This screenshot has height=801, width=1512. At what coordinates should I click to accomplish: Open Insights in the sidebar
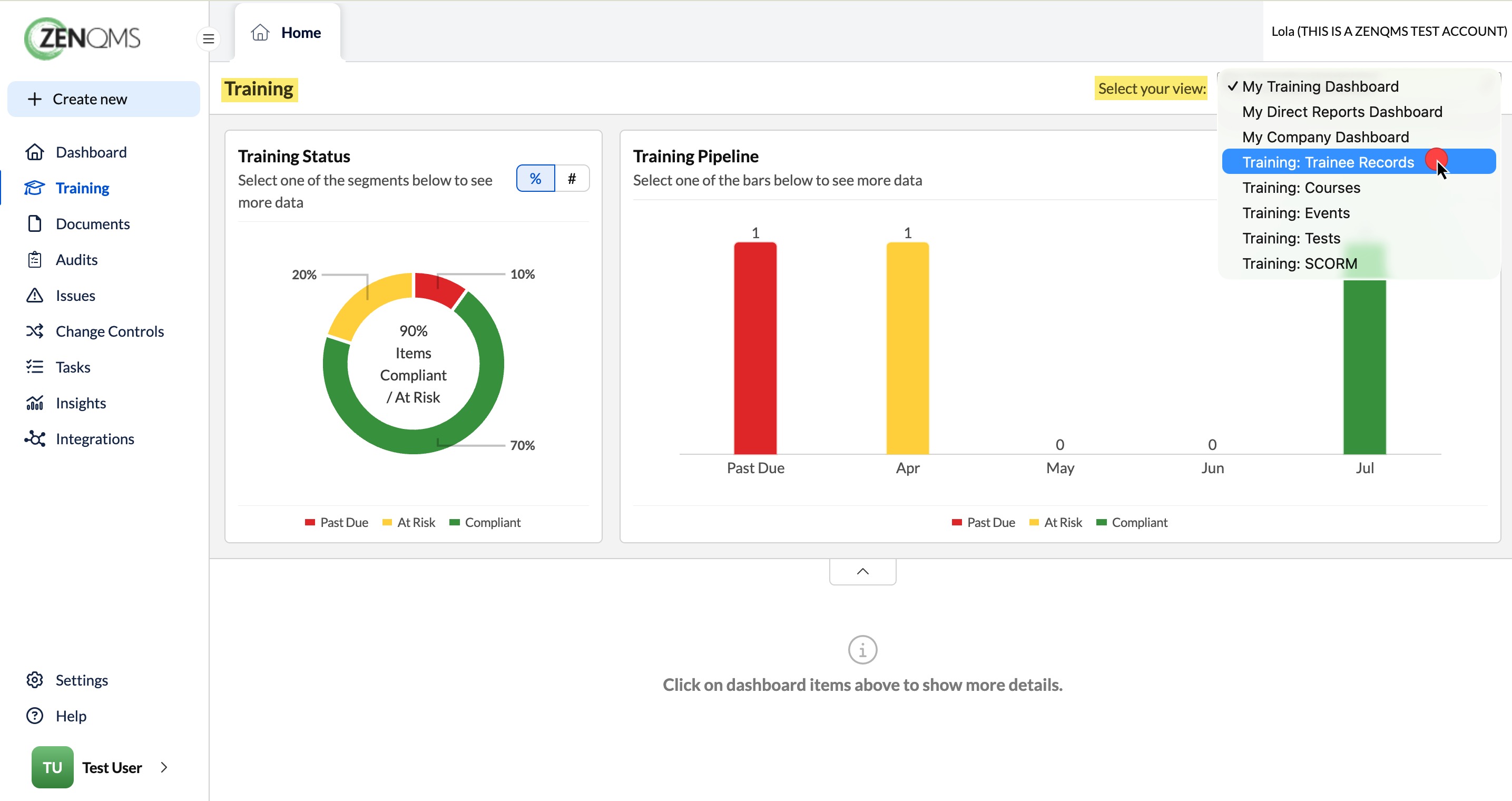(x=81, y=403)
